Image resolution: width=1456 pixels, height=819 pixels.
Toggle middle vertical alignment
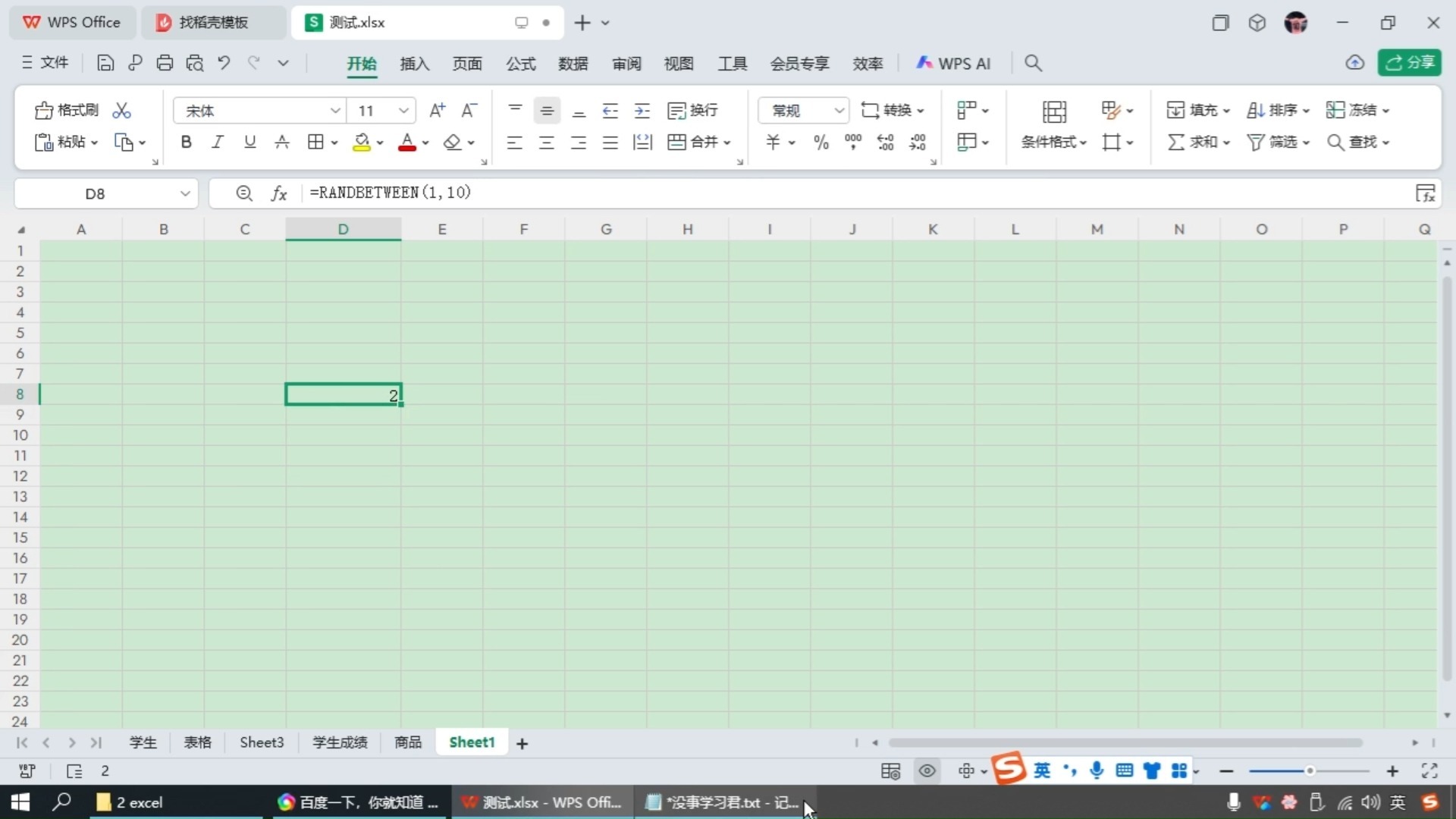[x=547, y=111]
